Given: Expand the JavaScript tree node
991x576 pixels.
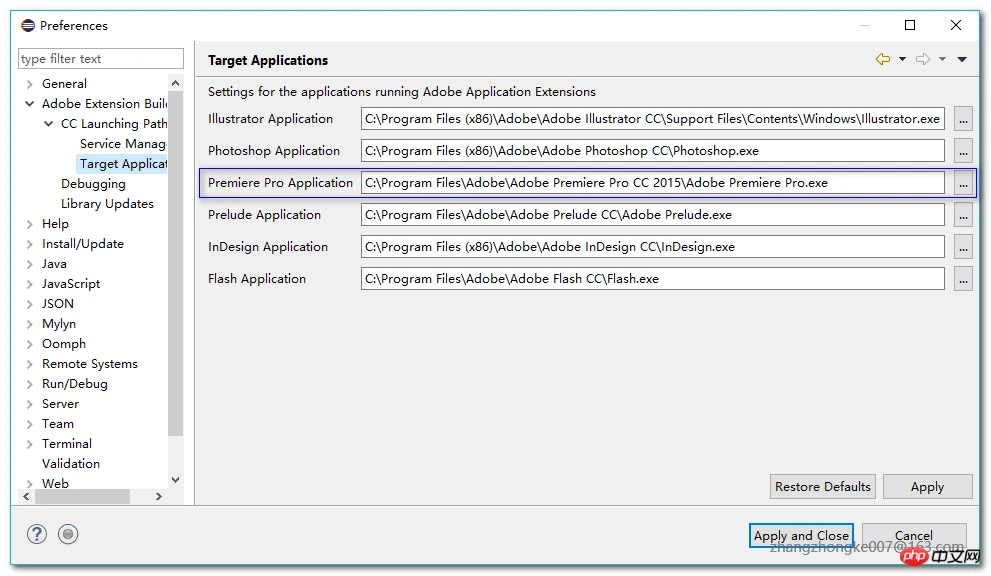Looking at the screenshot, I should coord(29,284).
